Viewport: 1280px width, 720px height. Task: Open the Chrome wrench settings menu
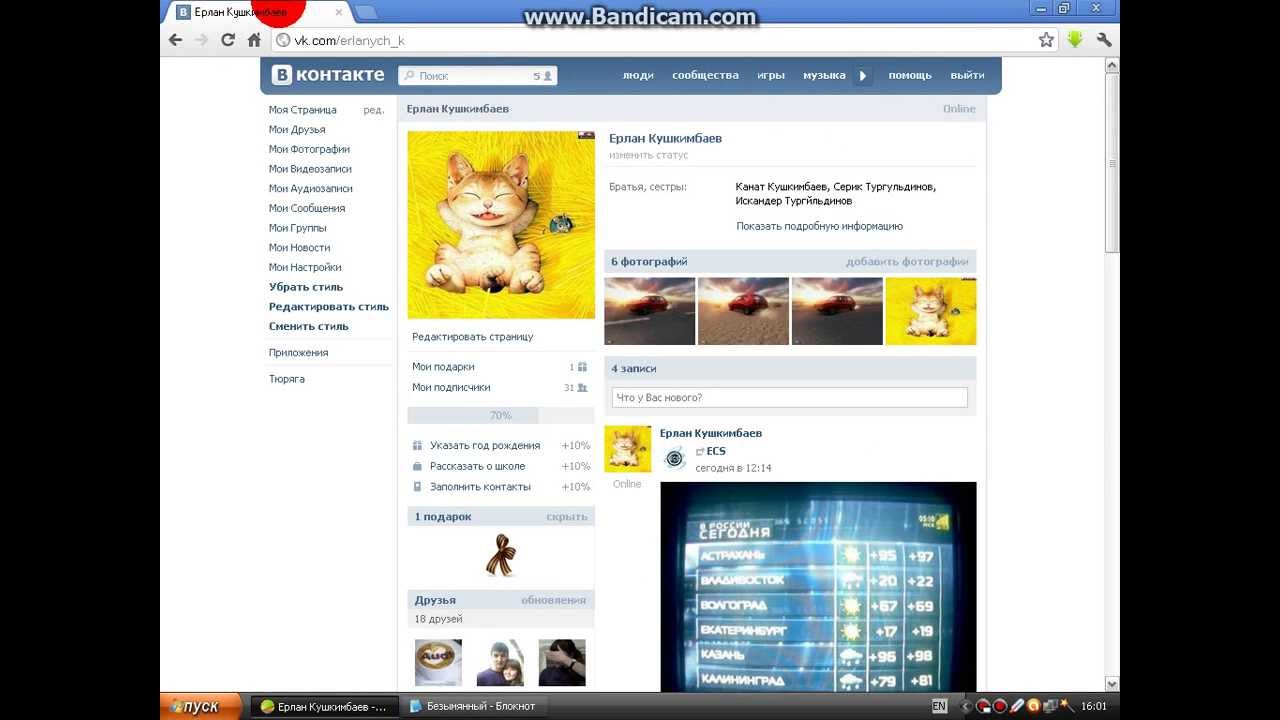point(1104,40)
